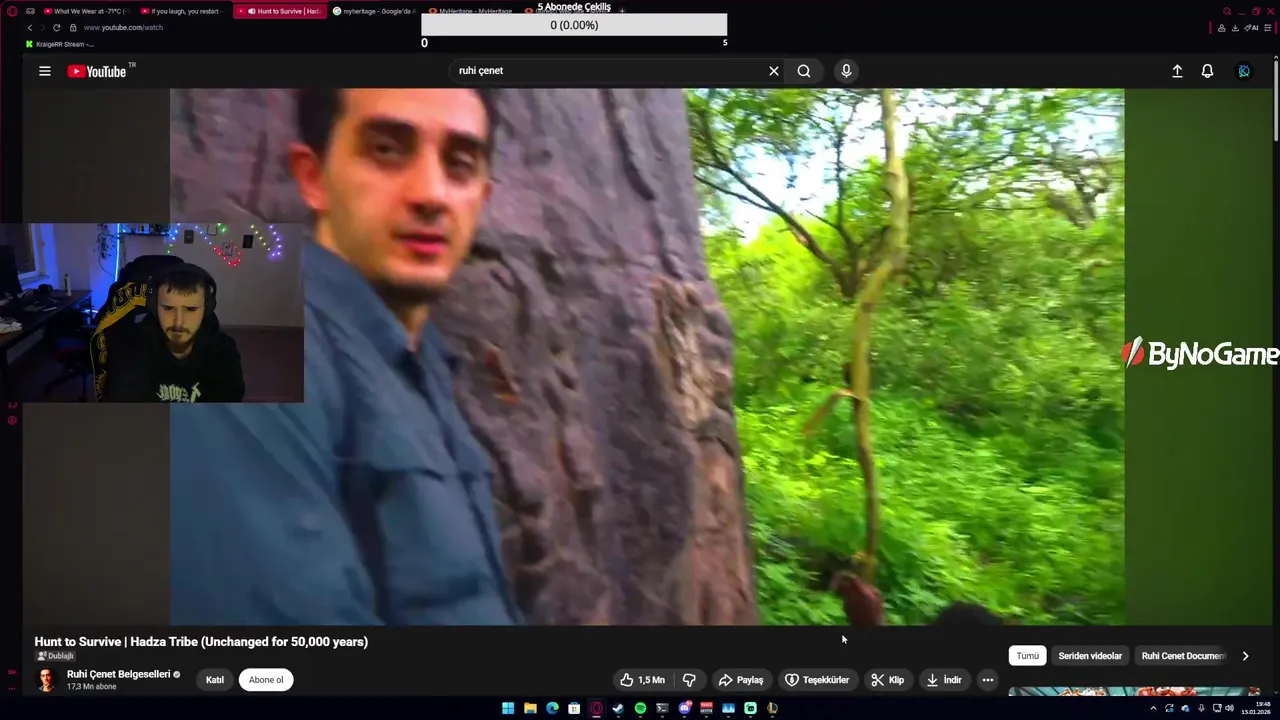Subscribe with the Abone ol button
1280x720 pixels.
coord(266,680)
